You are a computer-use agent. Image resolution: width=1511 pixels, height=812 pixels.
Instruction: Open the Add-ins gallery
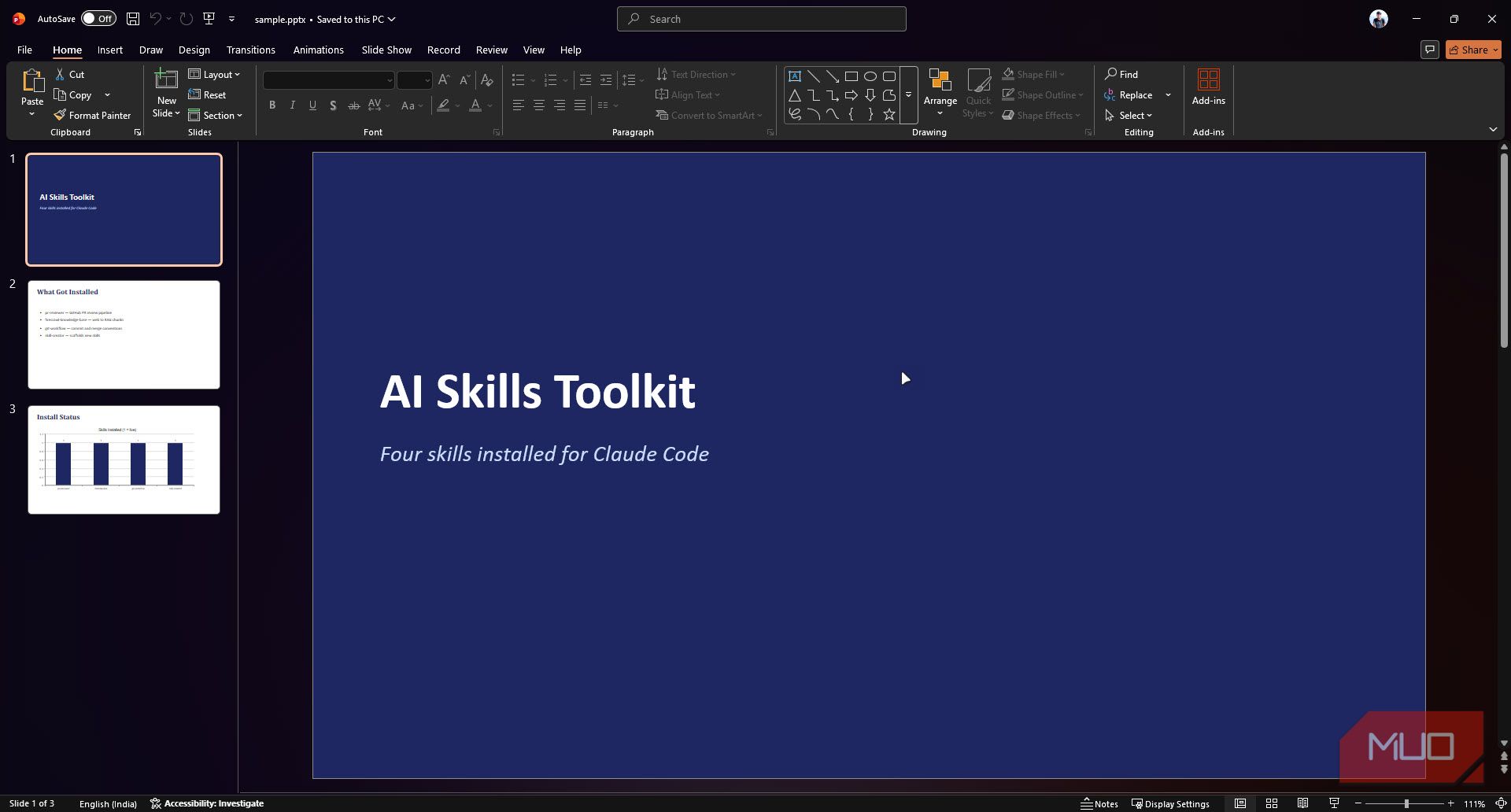(1209, 87)
